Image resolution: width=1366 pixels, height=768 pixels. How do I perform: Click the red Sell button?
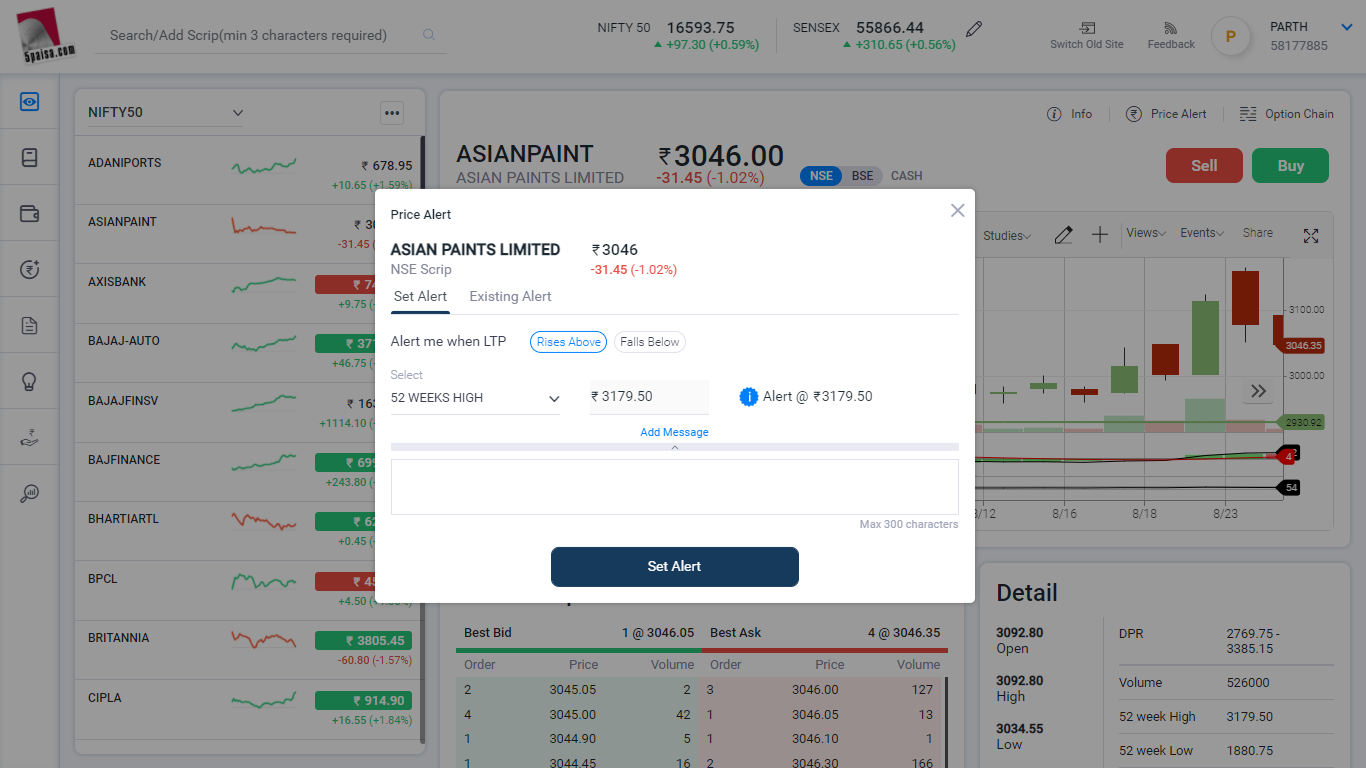coord(1204,166)
